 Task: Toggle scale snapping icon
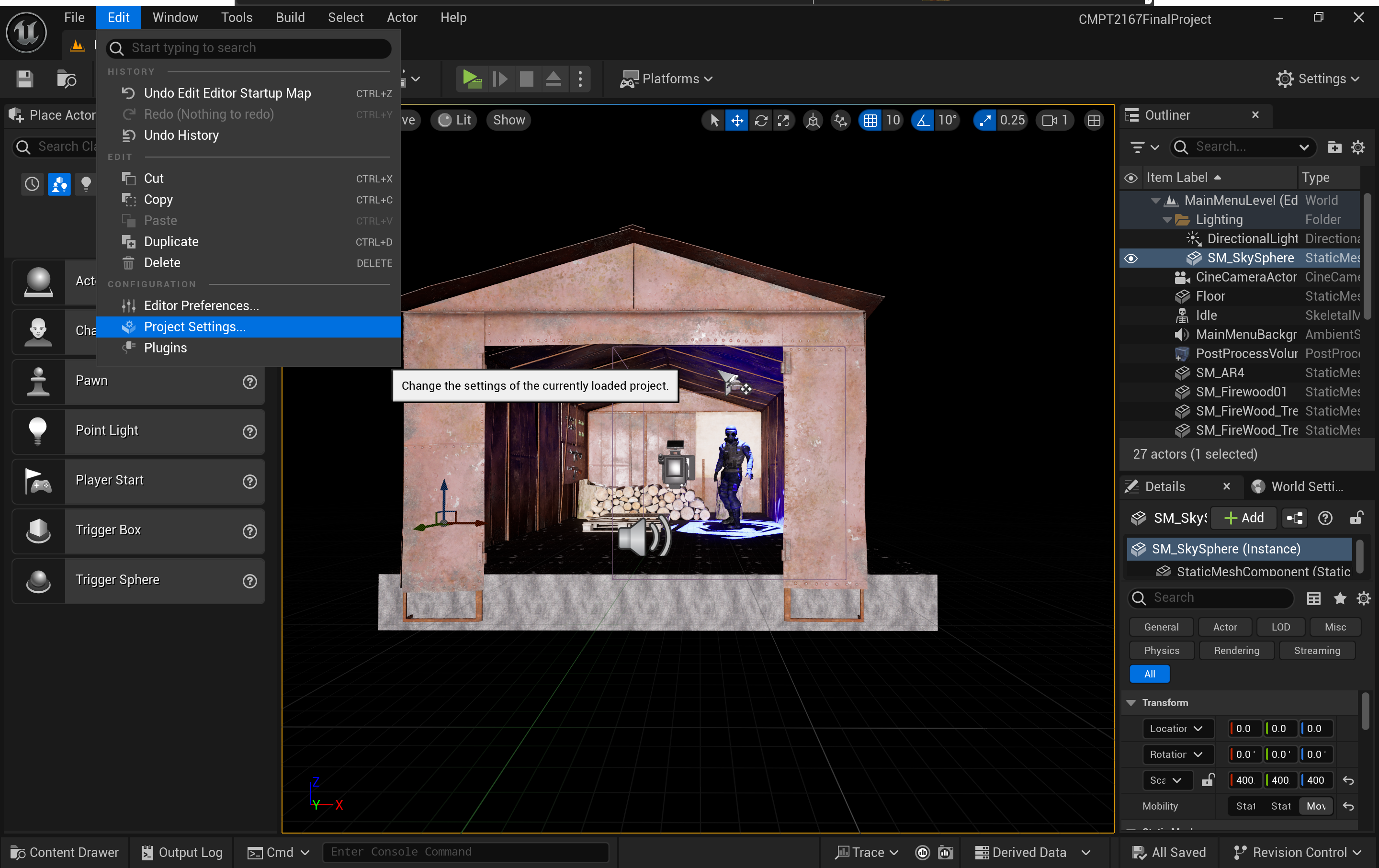point(984,120)
